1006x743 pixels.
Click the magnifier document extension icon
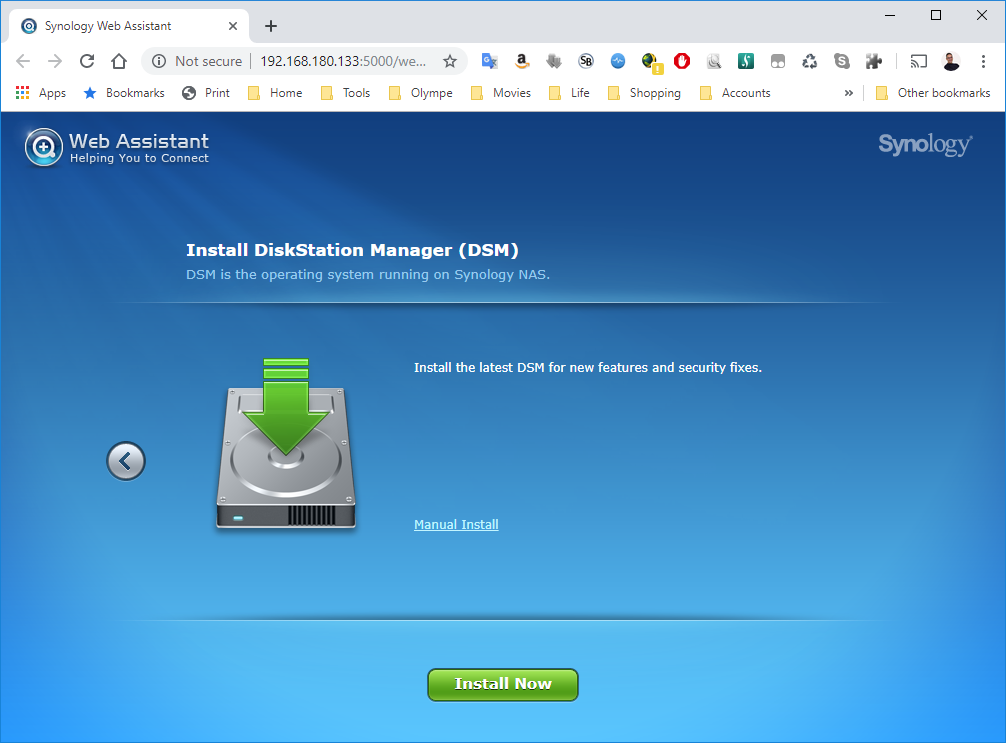713,61
